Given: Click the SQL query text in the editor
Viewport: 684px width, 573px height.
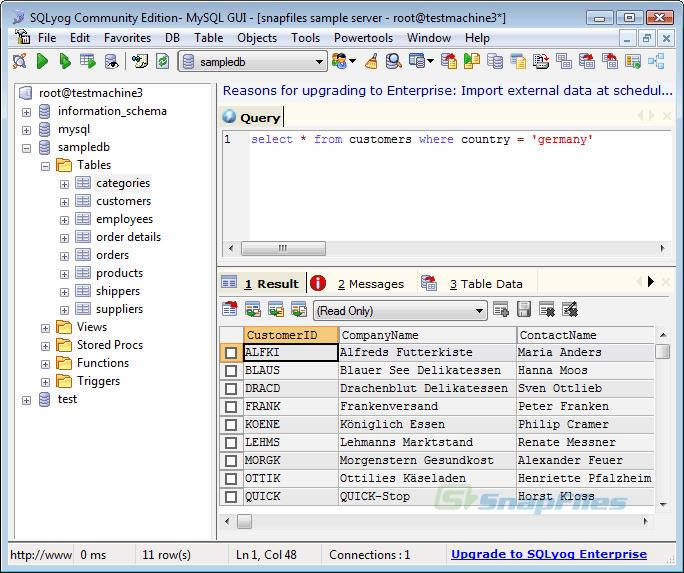Looking at the screenshot, I should (x=422, y=140).
